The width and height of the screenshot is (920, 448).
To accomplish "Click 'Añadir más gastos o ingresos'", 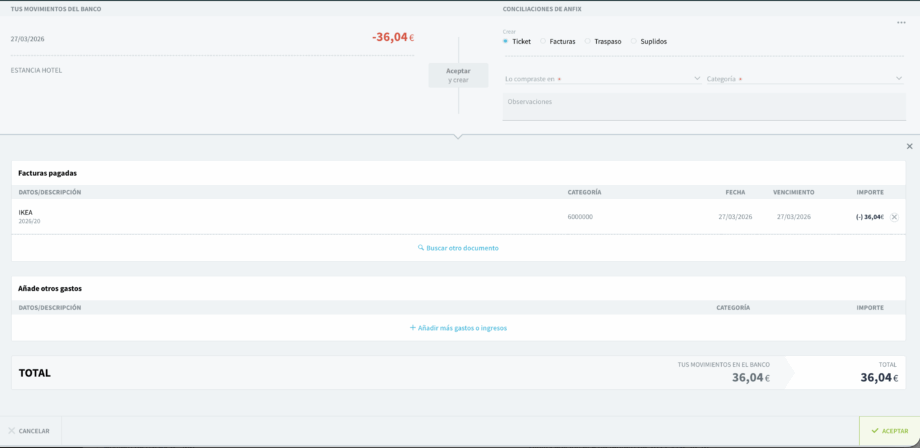I will (x=458, y=328).
